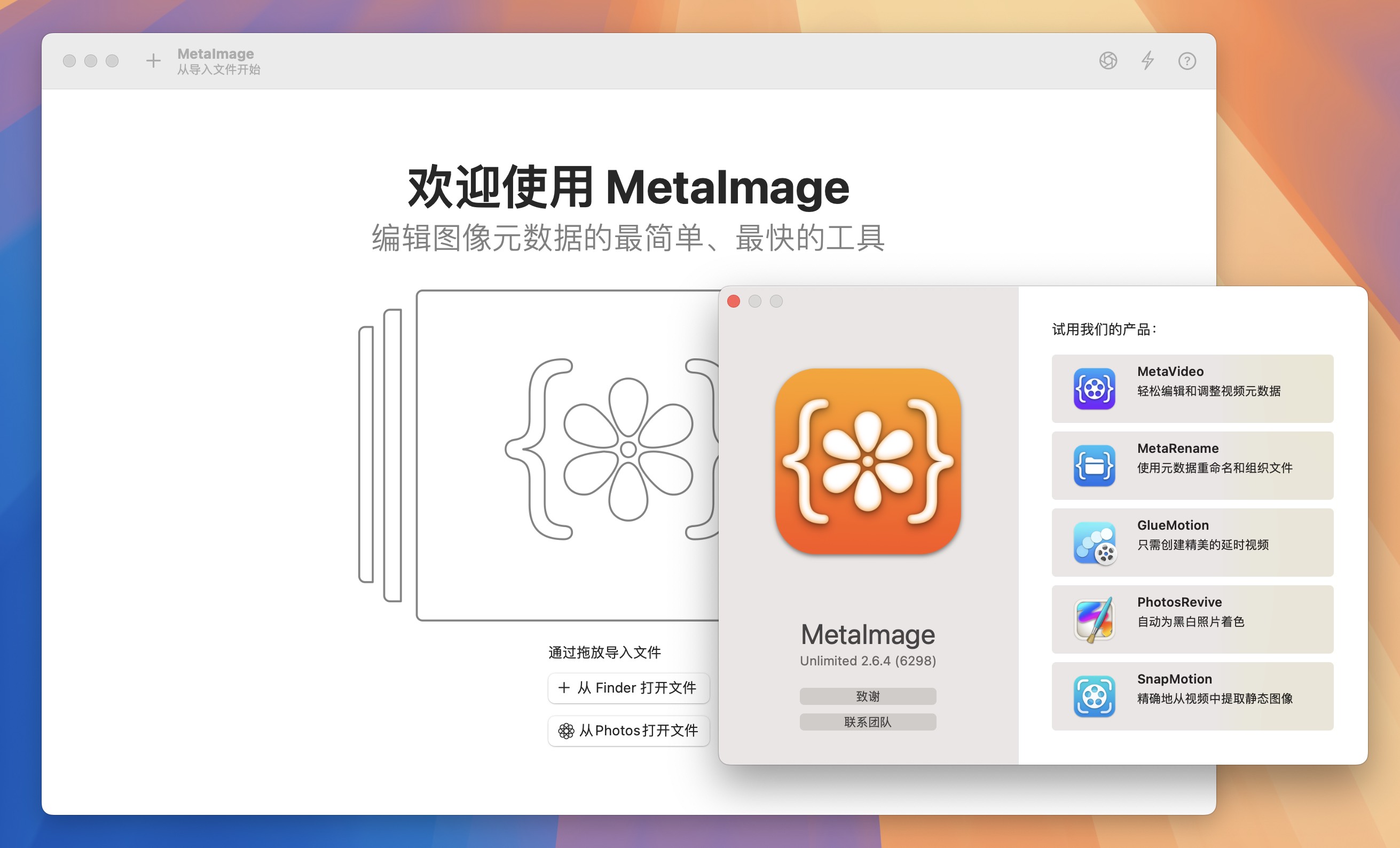
Task: Click 从Photos打开文件 button
Action: (x=628, y=731)
